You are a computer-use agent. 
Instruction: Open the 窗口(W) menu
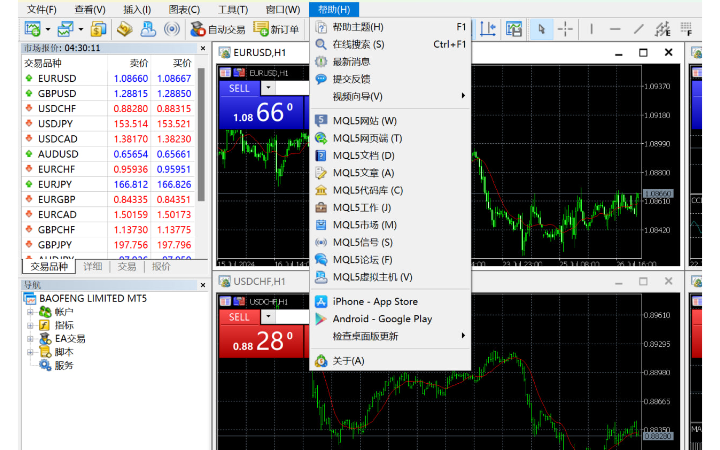click(283, 10)
